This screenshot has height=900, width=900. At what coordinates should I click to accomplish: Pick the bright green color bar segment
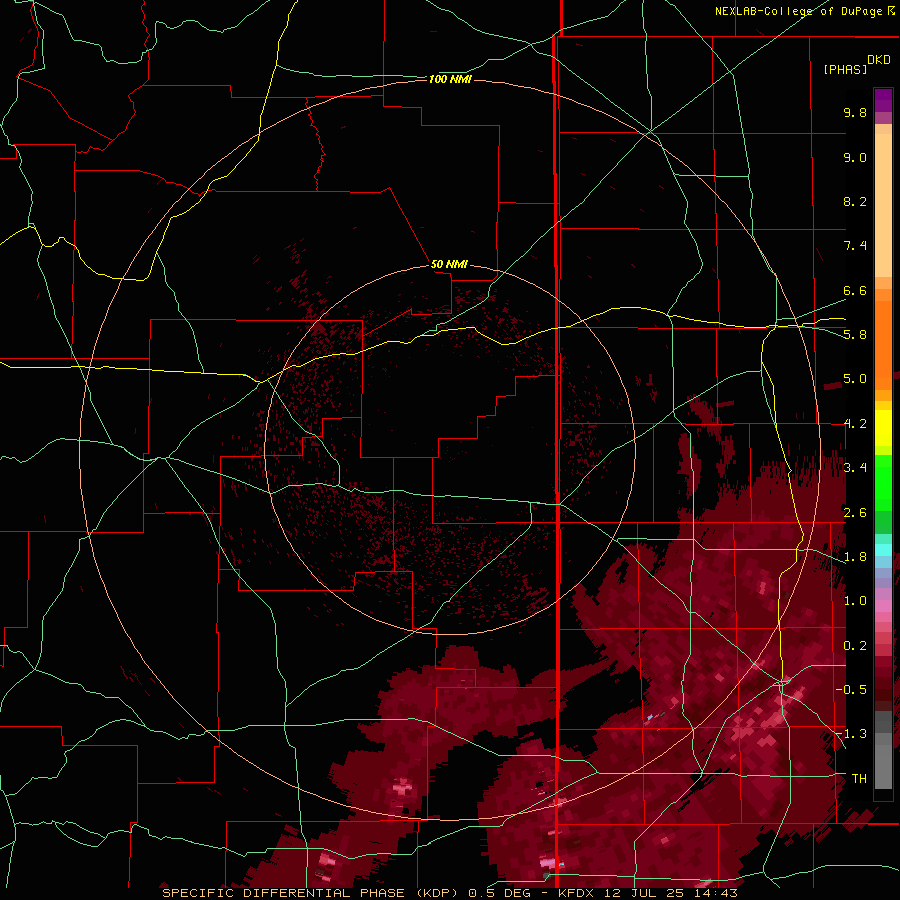(883, 482)
